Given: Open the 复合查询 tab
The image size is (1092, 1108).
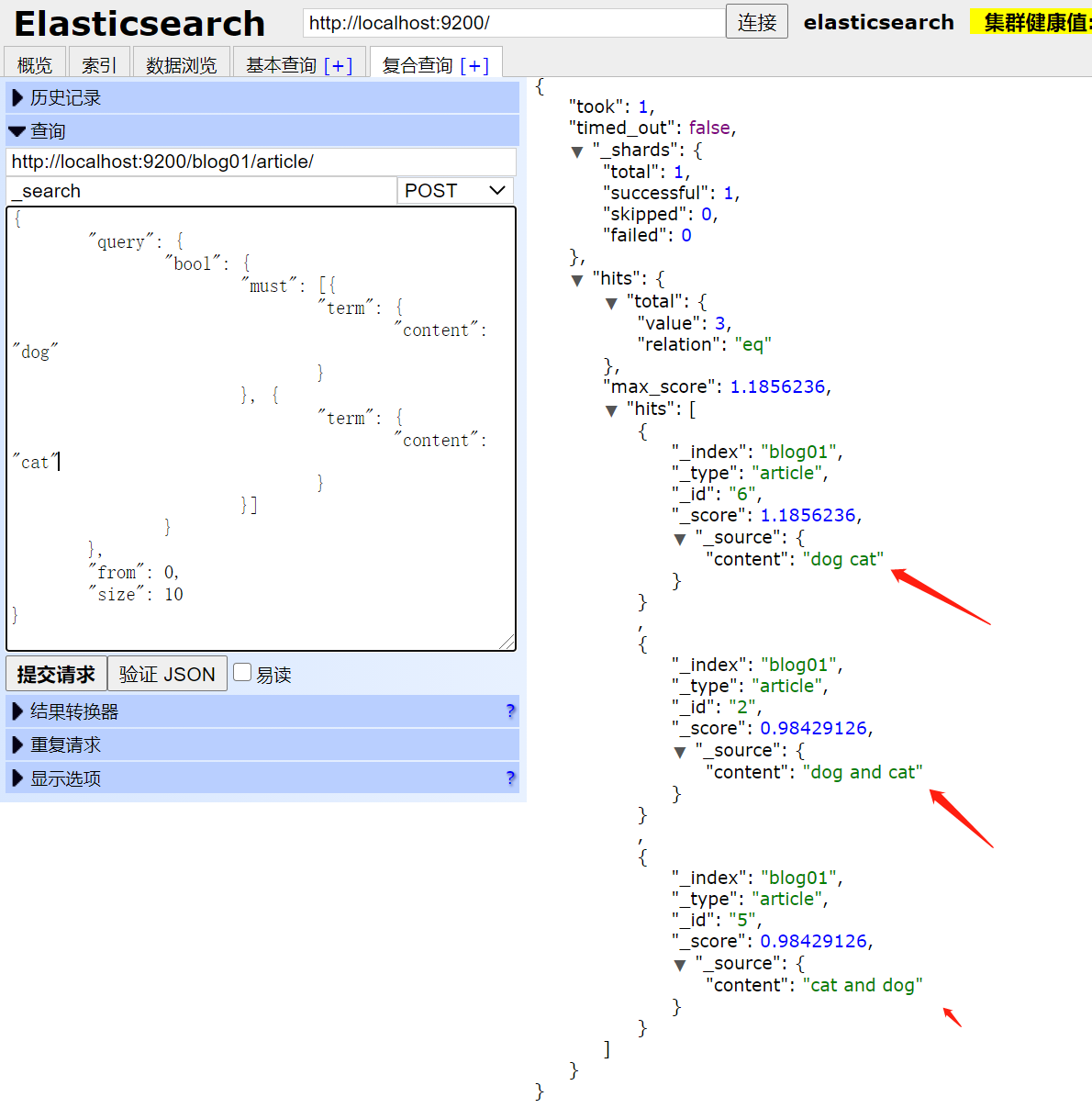Looking at the screenshot, I should coord(436,63).
